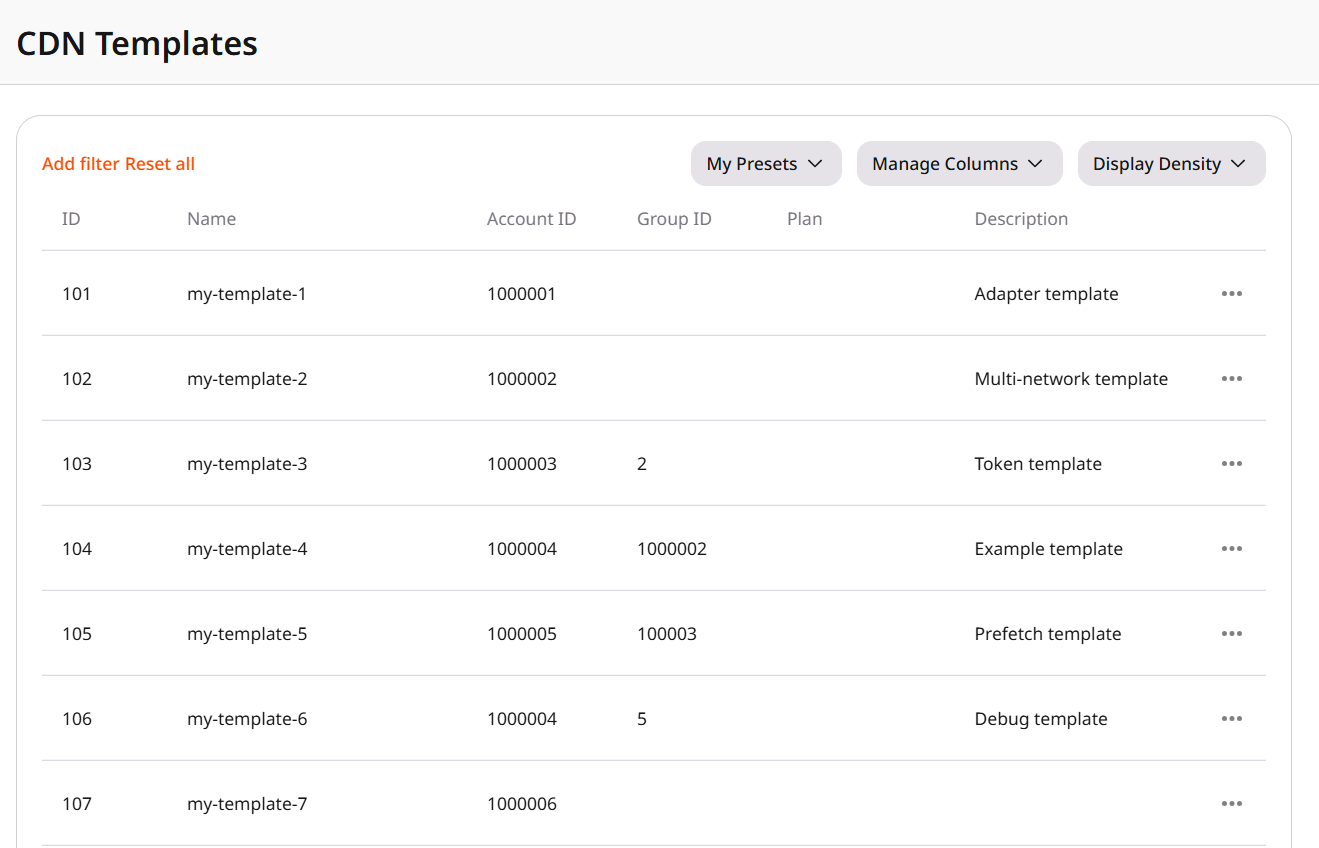The image size is (1319, 848).
Task: Open more actions for my-template-2 row
Action: tap(1231, 378)
